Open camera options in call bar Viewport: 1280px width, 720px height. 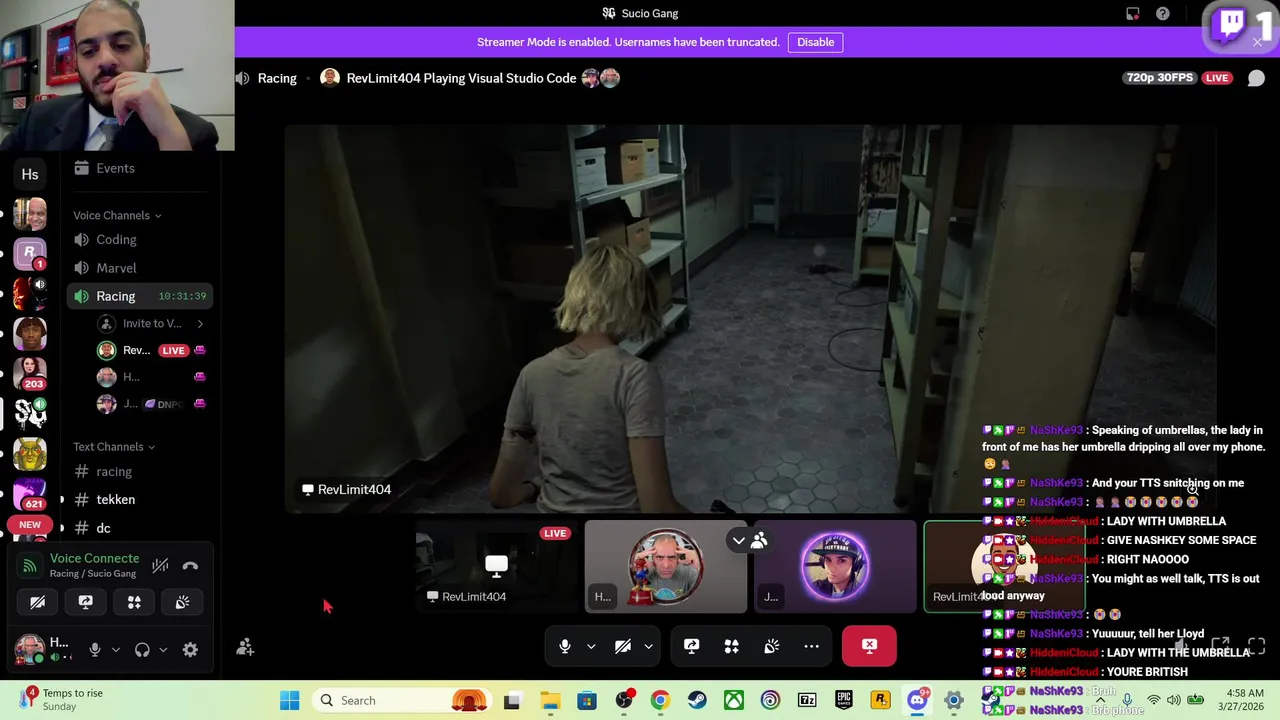(648, 646)
